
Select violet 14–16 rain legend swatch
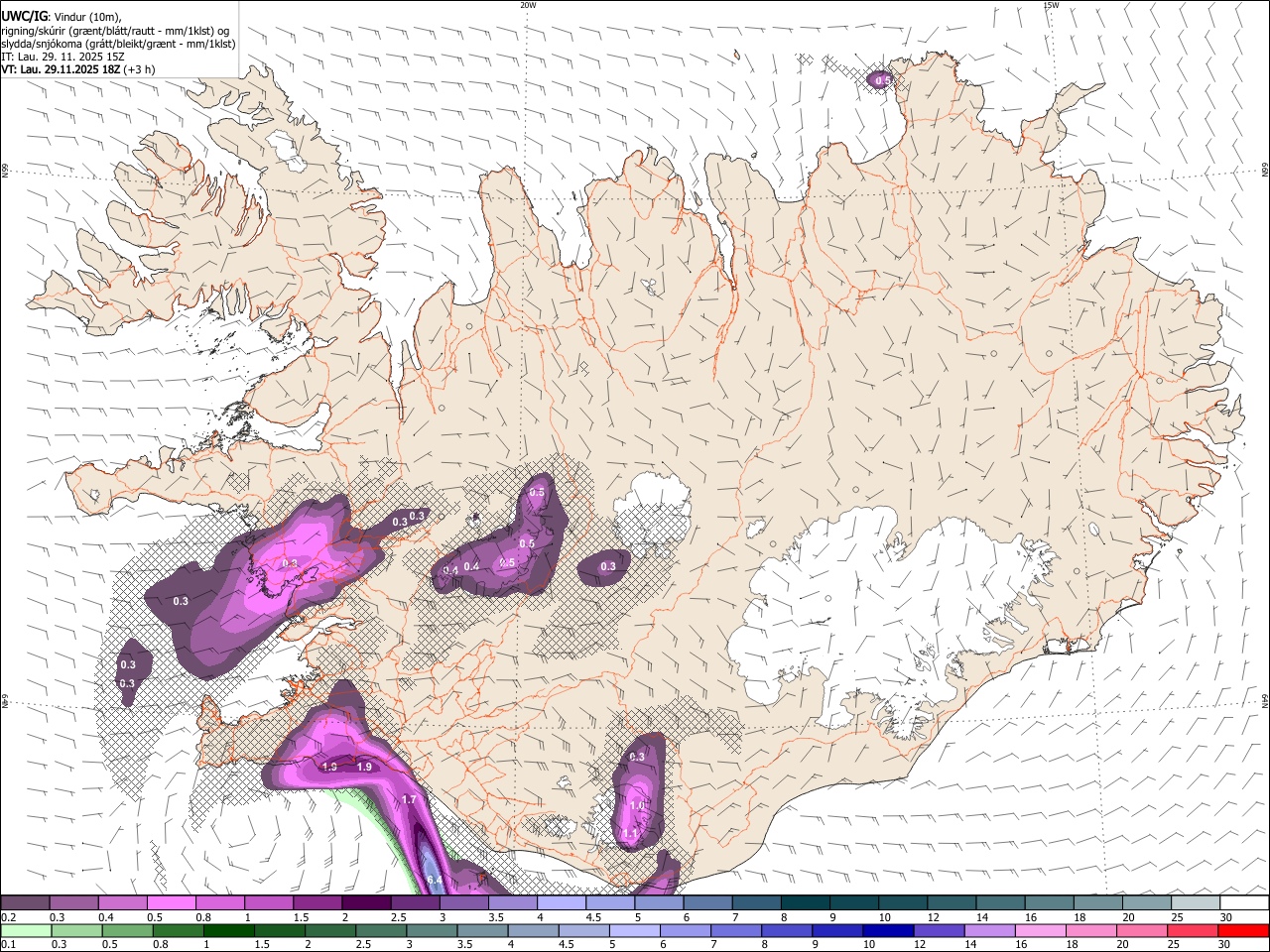(x=988, y=930)
